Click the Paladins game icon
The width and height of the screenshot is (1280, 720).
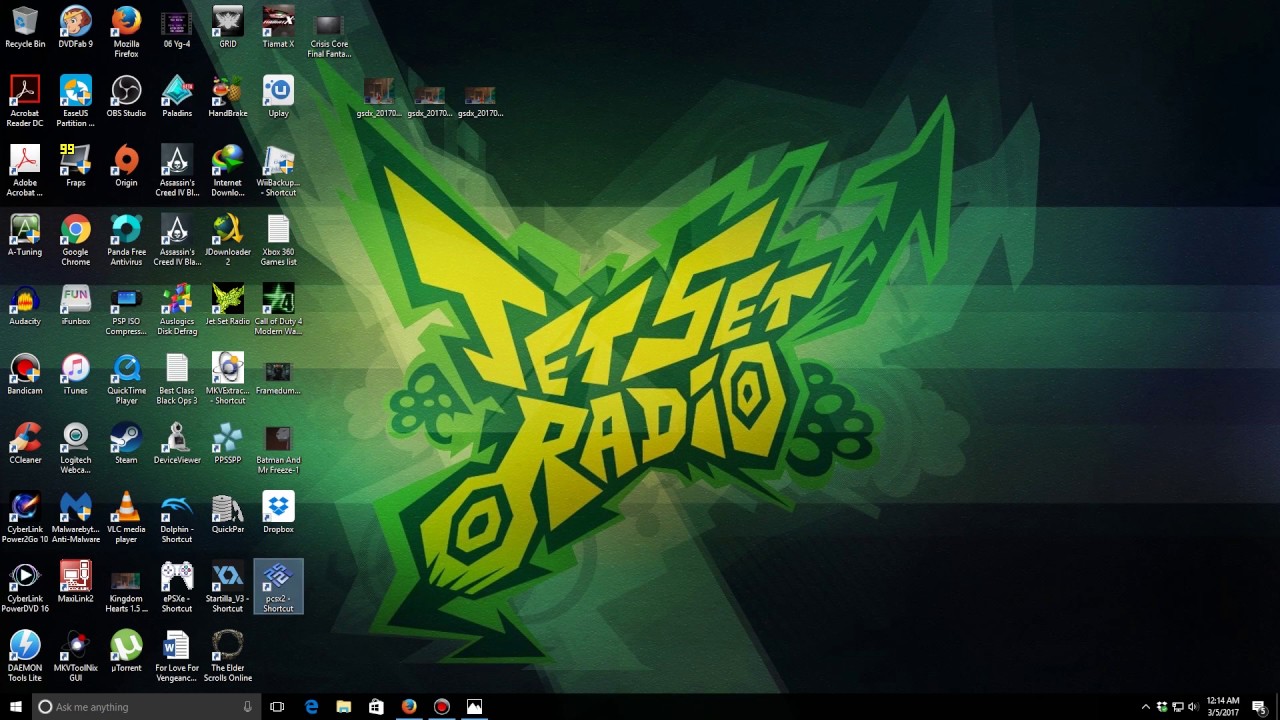tap(177, 97)
